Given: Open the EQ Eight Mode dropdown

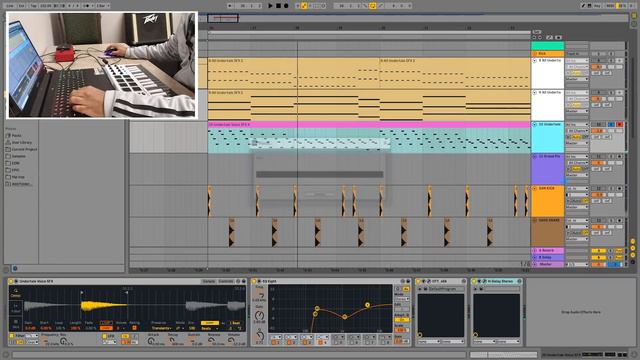Looking at the screenshot, I should coord(401,299).
